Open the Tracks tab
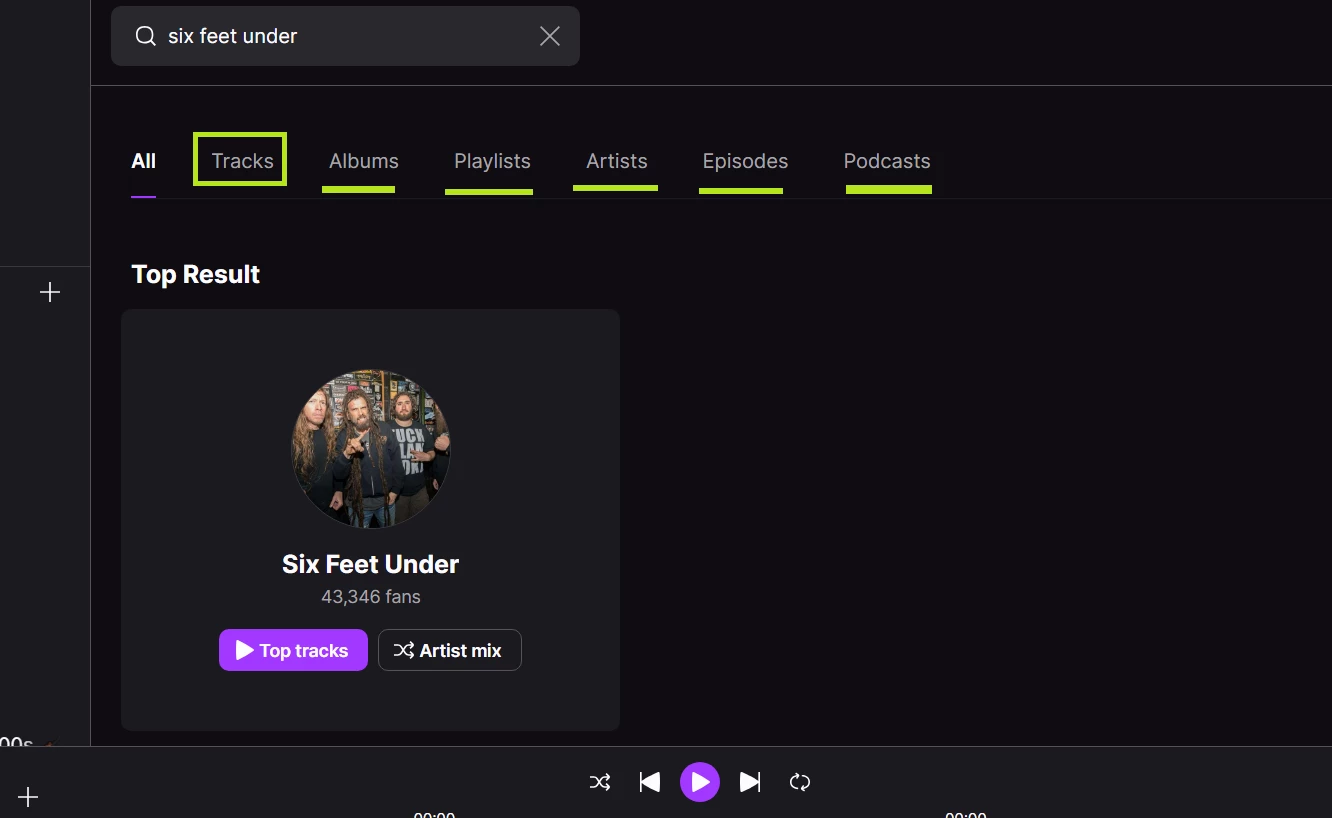This screenshot has width=1332, height=818. pyautogui.click(x=242, y=161)
